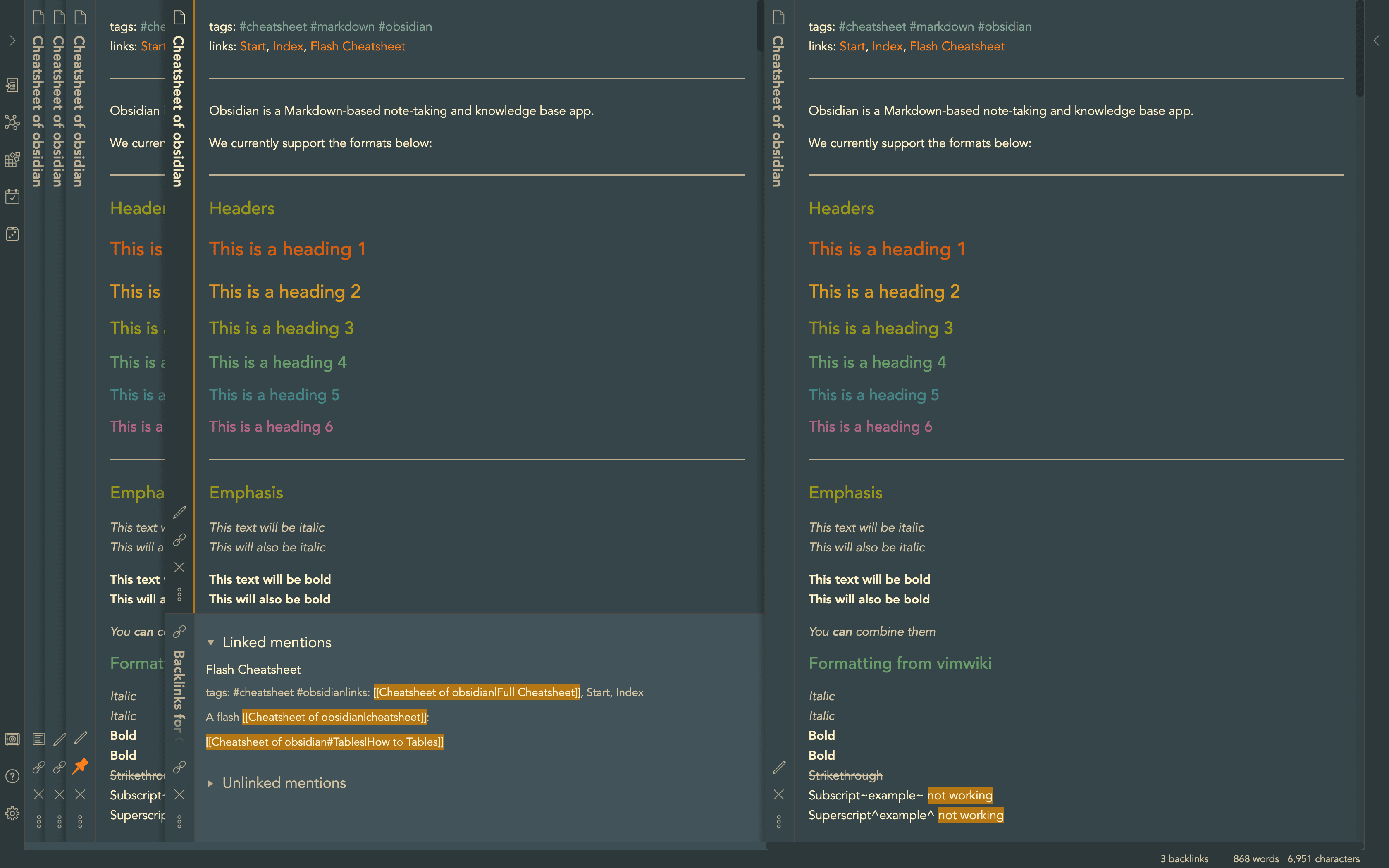Viewport: 1389px width, 868px height.
Task: Open more options menu of the rightmost pane
Action: (778, 822)
